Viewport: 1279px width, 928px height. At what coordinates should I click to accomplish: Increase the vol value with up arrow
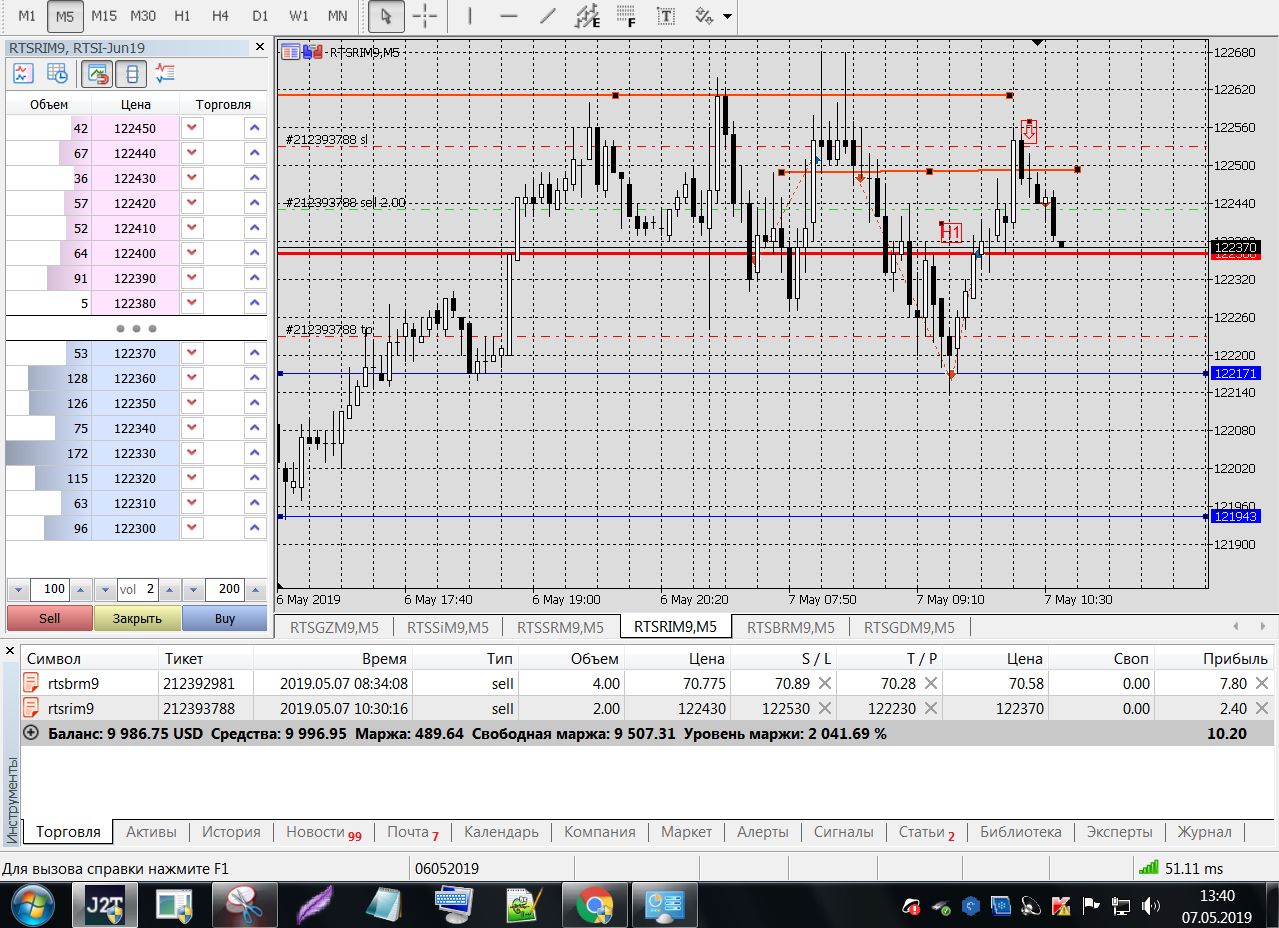[169, 589]
